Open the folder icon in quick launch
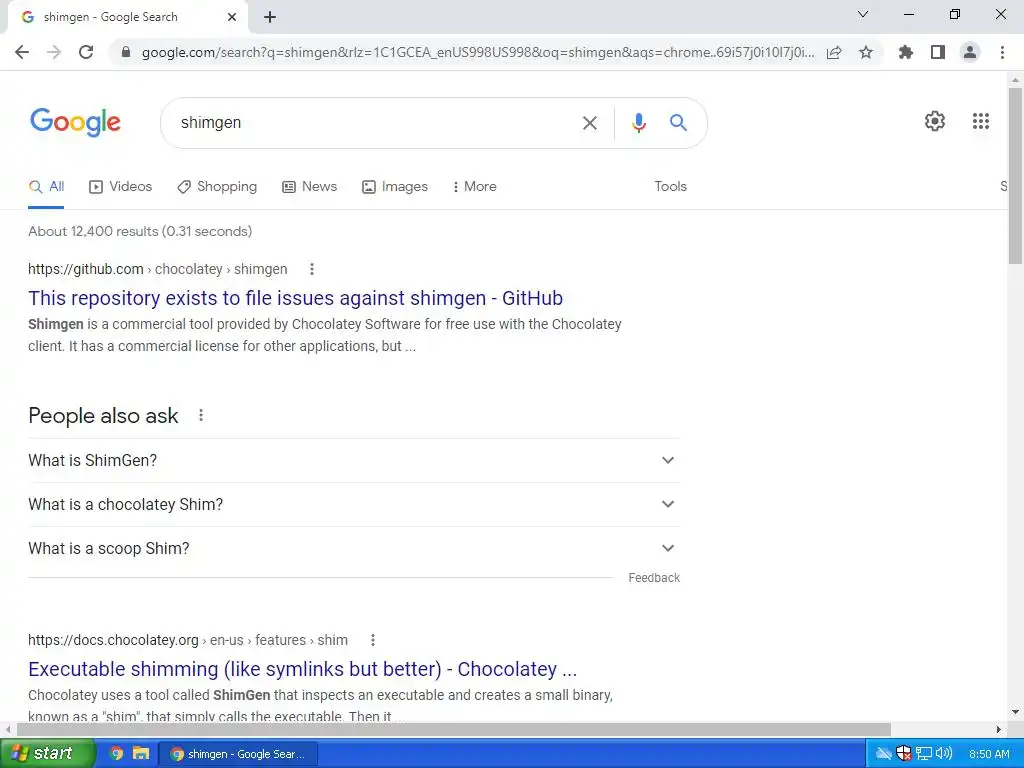Image resolution: width=1024 pixels, height=768 pixels. (140, 754)
